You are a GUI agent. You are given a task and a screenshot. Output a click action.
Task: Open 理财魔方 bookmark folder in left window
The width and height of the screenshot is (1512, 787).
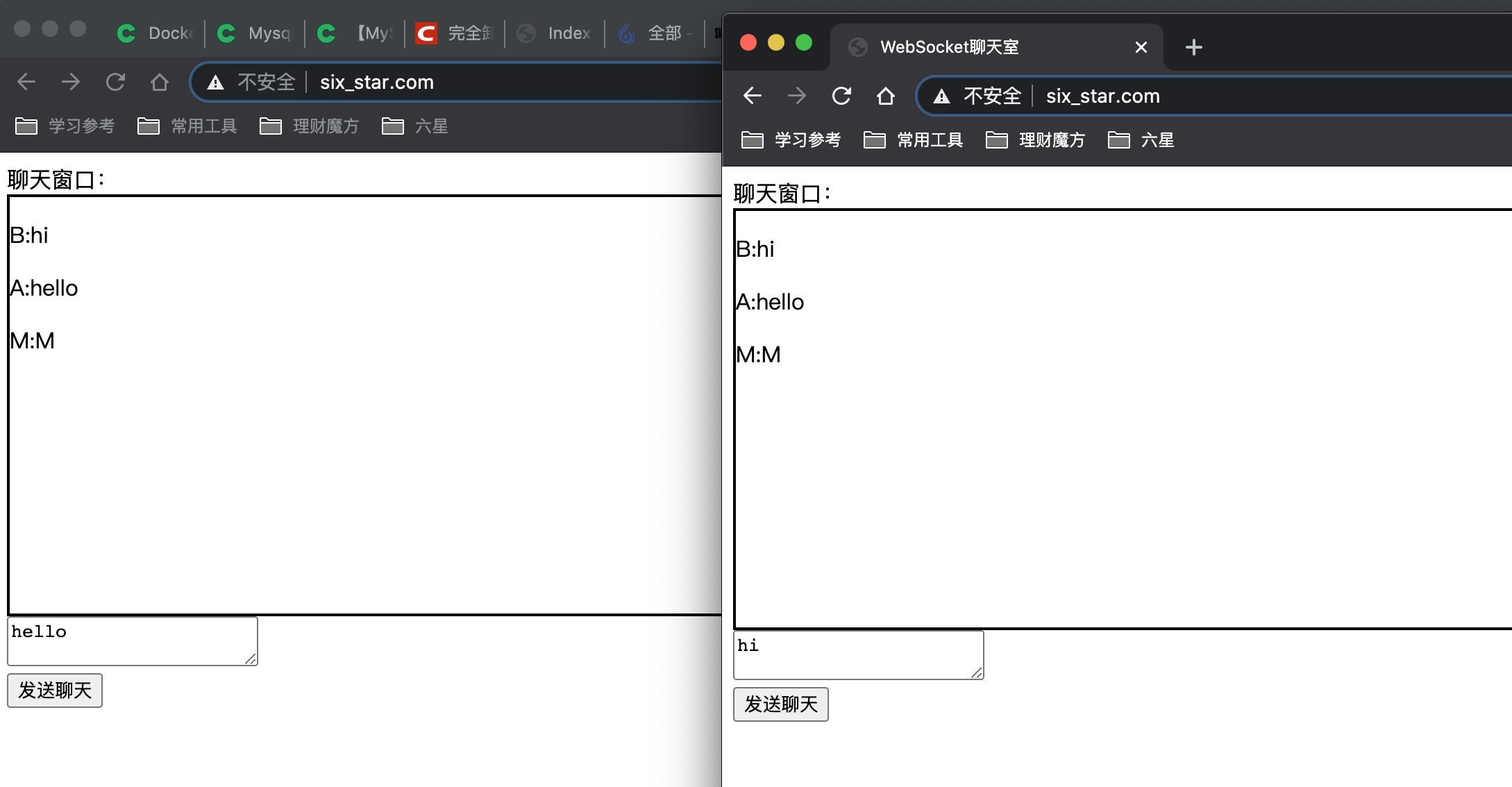(x=310, y=126)
